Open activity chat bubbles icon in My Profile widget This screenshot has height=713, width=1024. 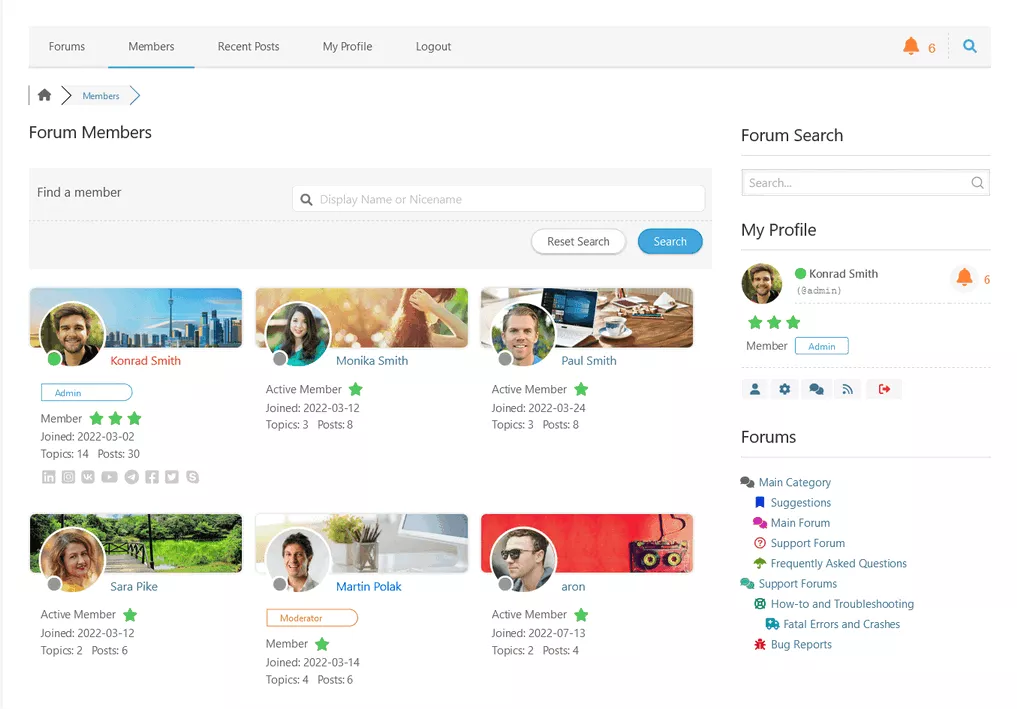(816, 390)
